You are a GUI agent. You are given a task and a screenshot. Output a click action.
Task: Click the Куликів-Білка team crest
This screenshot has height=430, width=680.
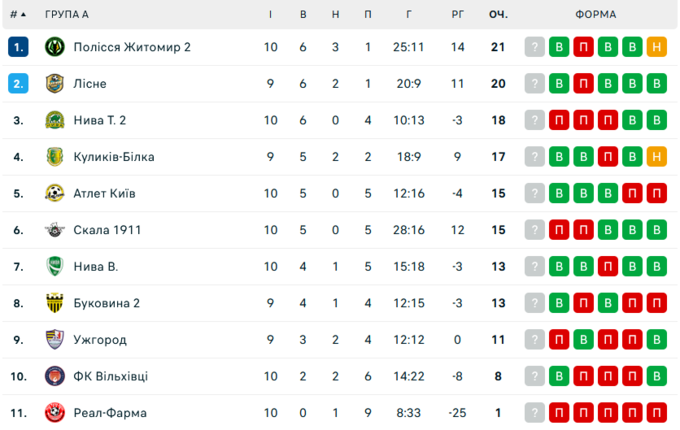point(54,157)
